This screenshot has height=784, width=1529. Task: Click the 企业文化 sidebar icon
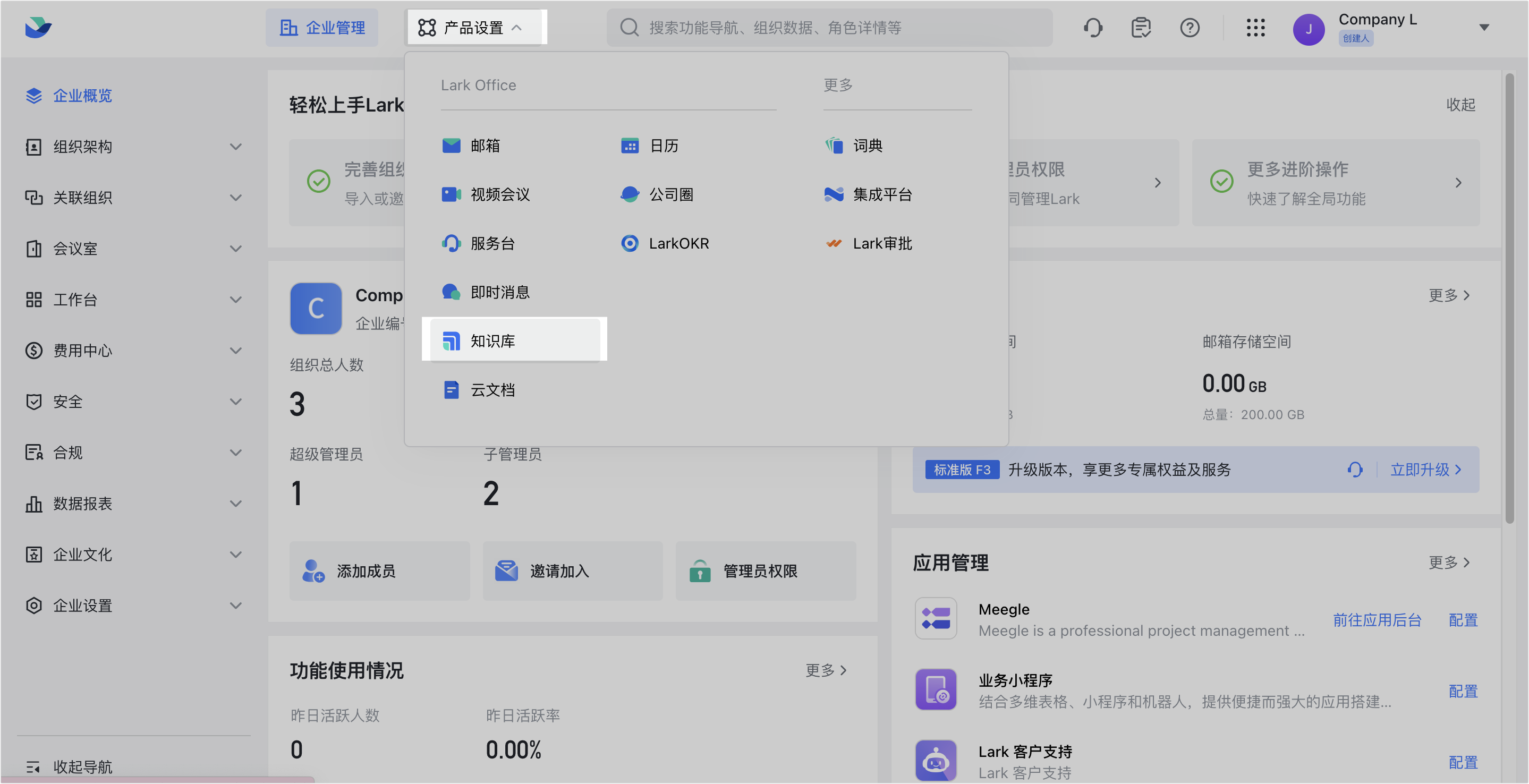(x=34, y=555)
